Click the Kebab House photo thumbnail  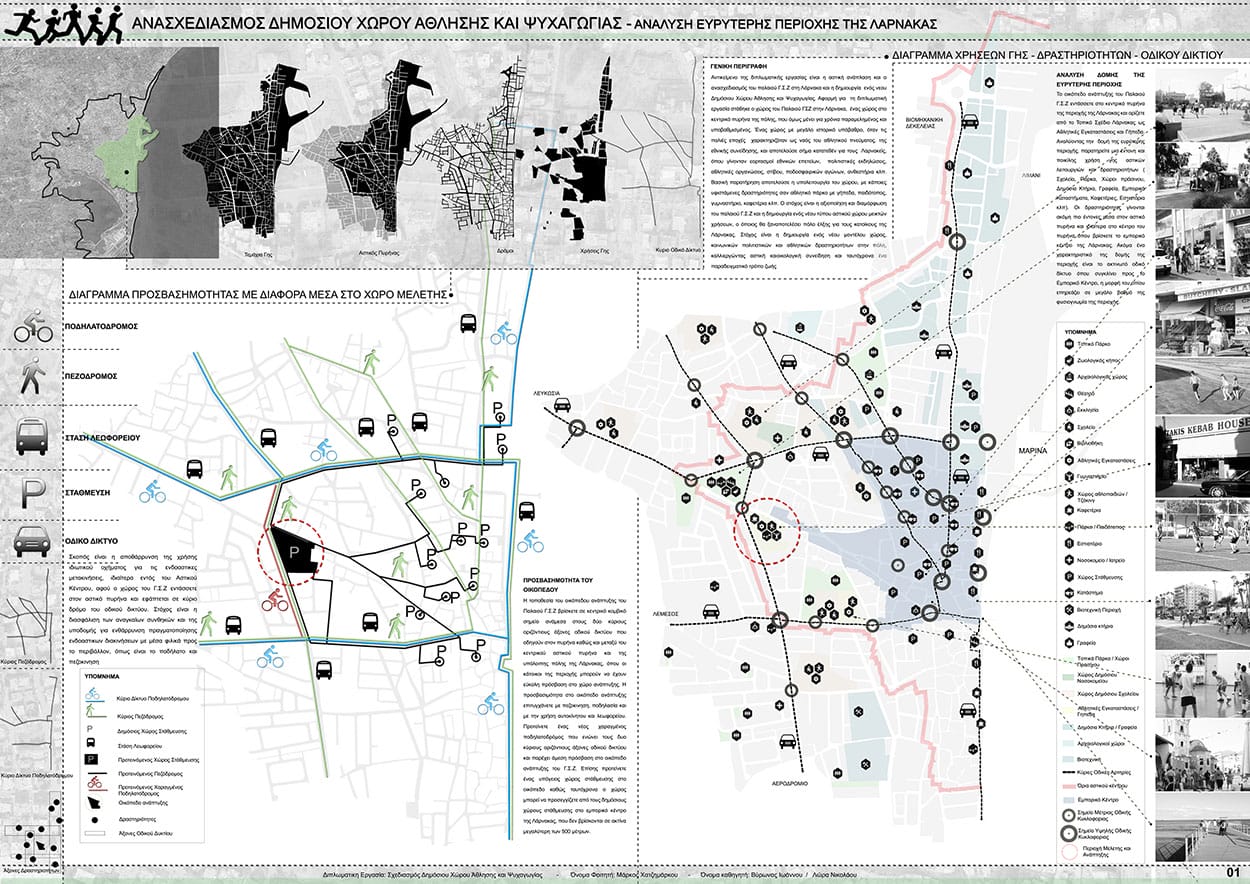coord(1203,456)
